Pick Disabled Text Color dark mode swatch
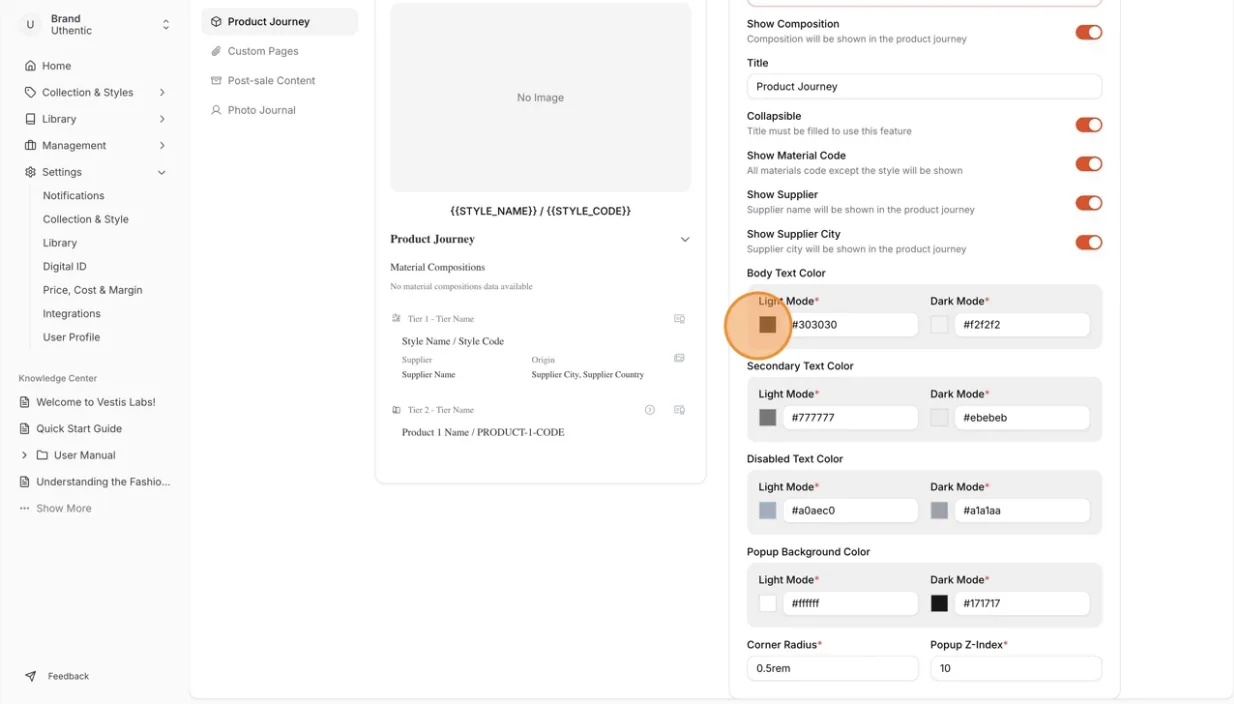 [939, 511]
